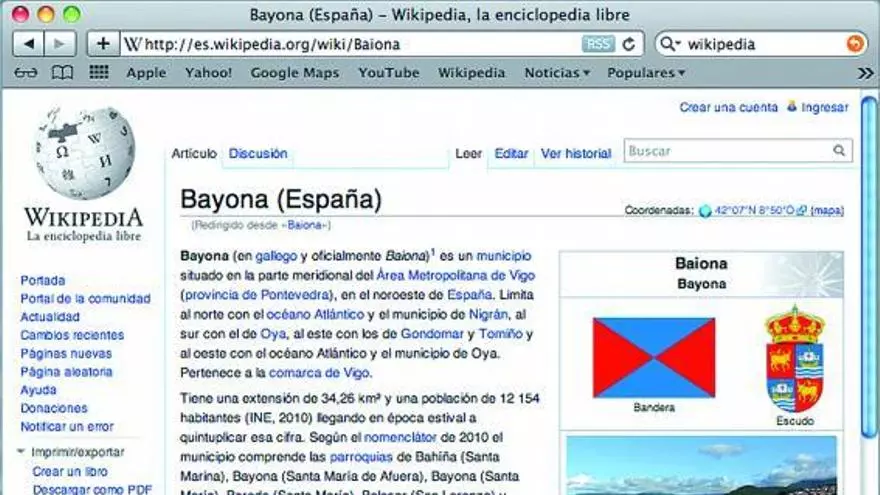Click the browser Forward arrow button
The width and height of the screenshot is (880, 495).
(x=61, y=44)
